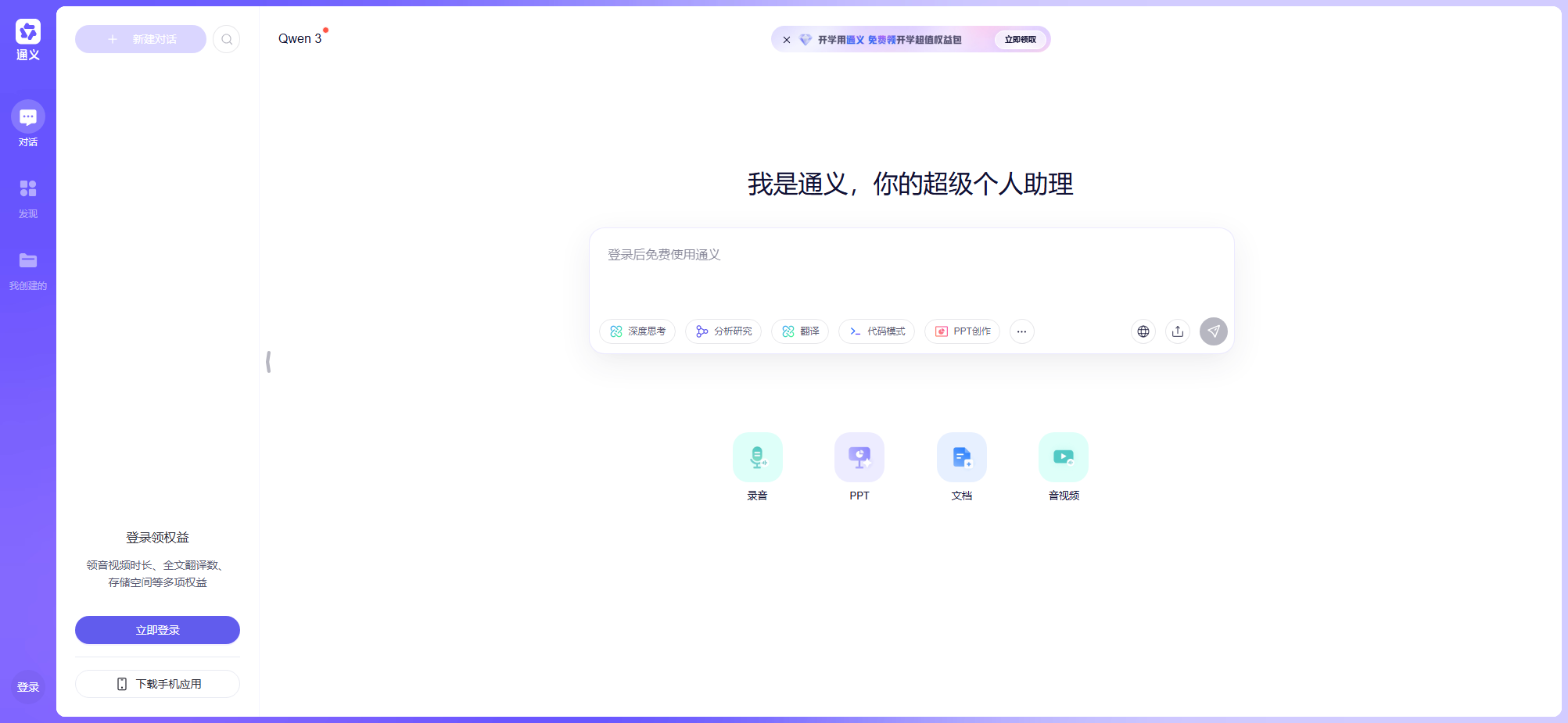Viewport: 1568px width, 723px height.
Task: Toggle 翻译 translation mode
Action: pos(799,331)
